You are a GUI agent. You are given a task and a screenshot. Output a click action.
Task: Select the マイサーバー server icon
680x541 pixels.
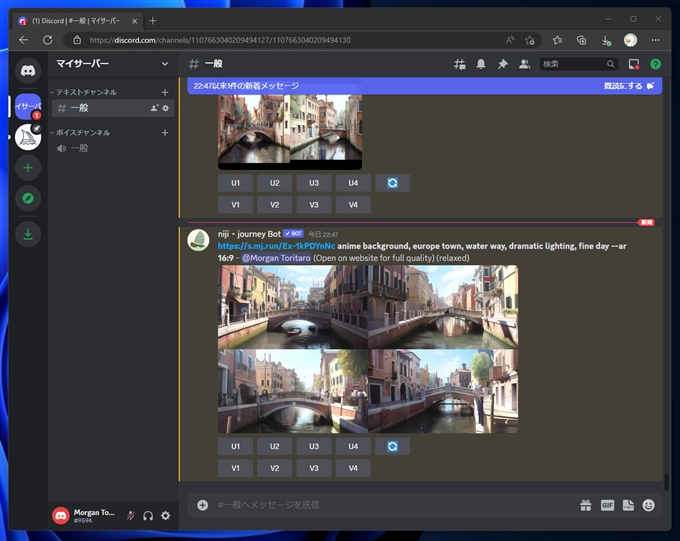coord(28,106)
